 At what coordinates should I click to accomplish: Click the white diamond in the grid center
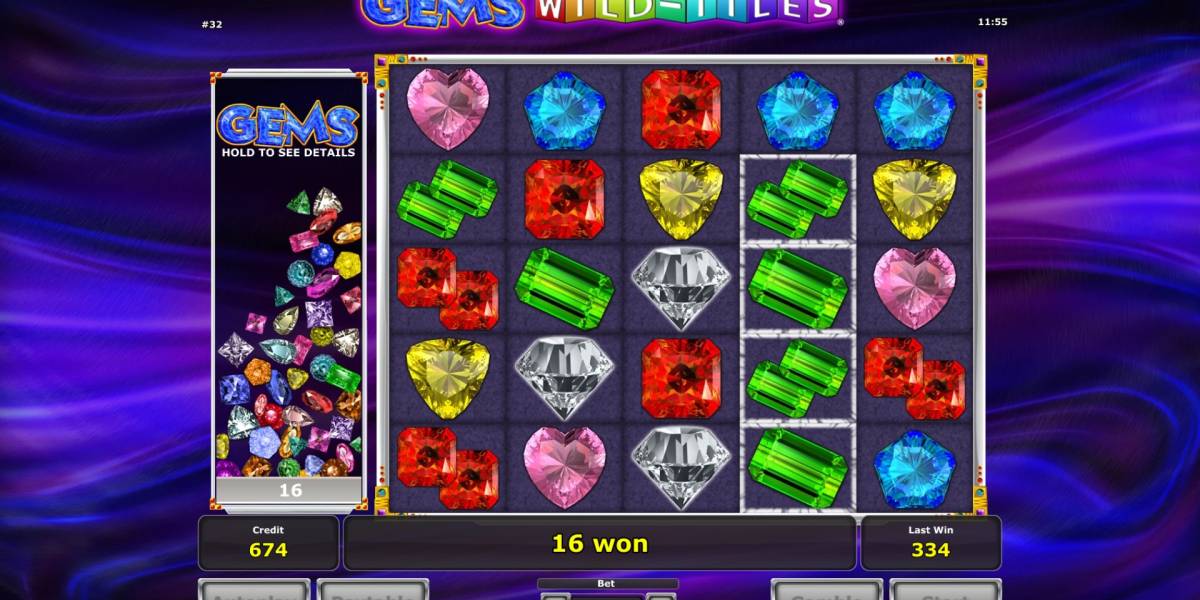click(x=681, y=288)
